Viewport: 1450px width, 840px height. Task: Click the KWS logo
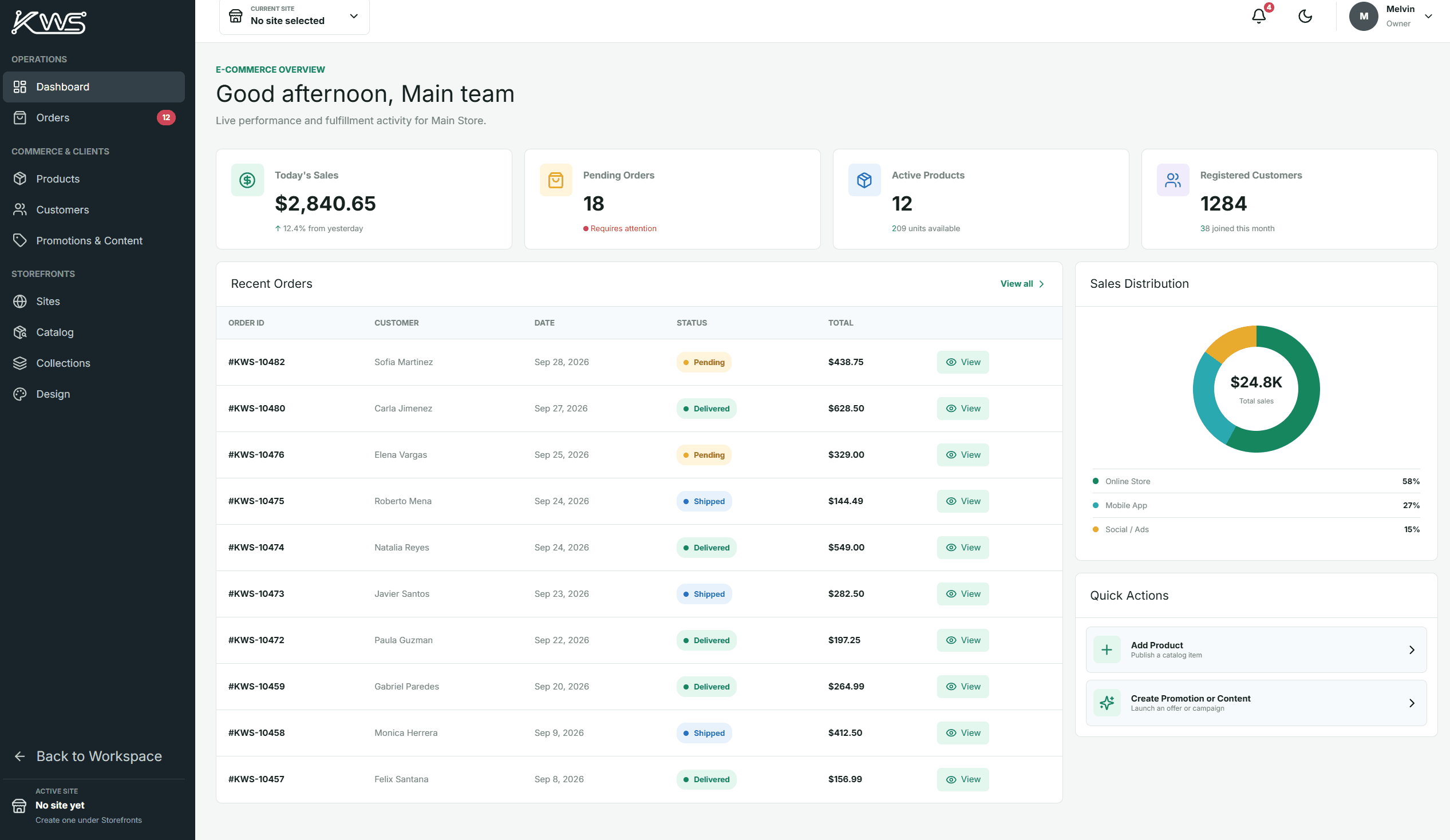pyautogui.click(x=49, y=22)
